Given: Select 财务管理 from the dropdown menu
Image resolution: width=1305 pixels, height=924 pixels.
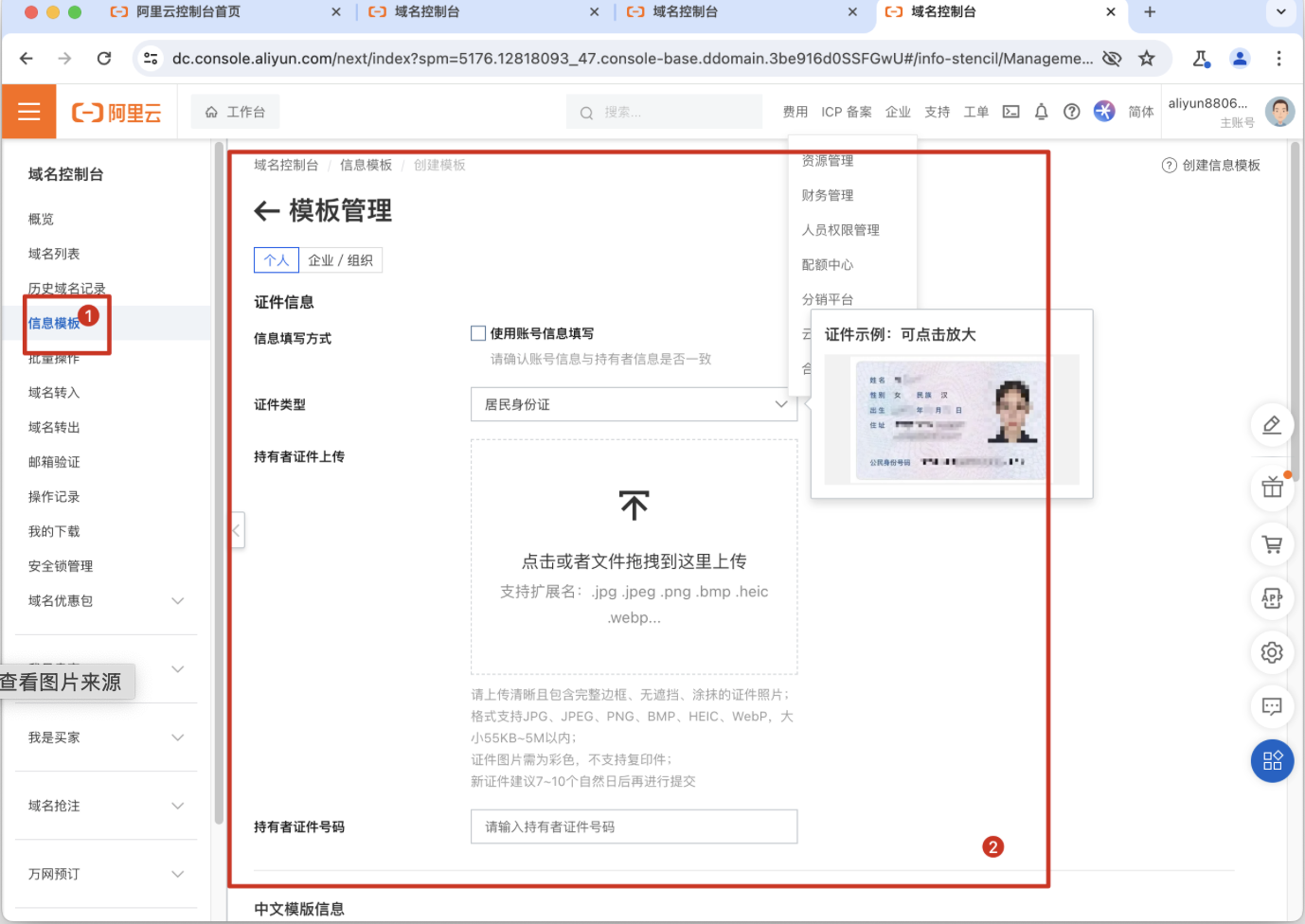Looking at the screenshot, I should coord(828,195).
